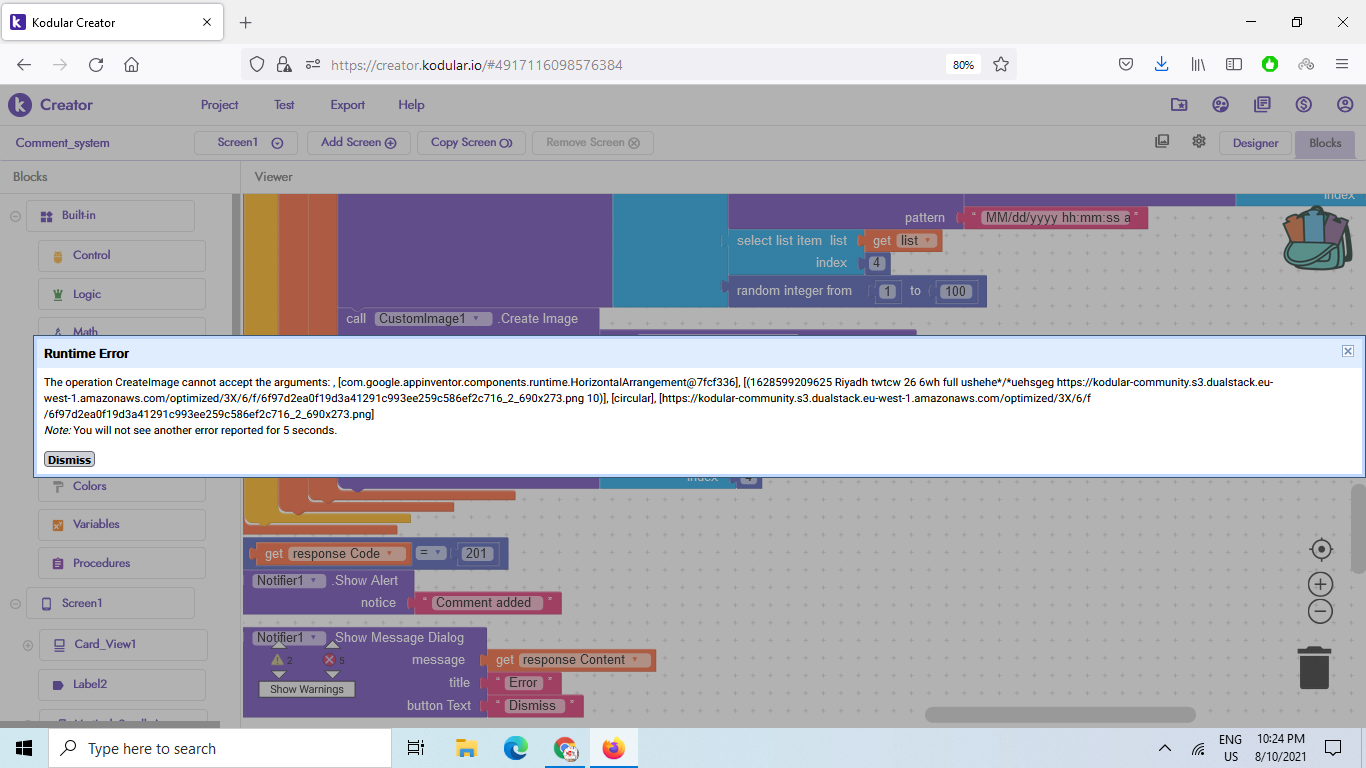Image resolution: width=1366 pixels, height=768 pixels.
Task: Click the trash can icon
Action: click(x=1314, y=667)
